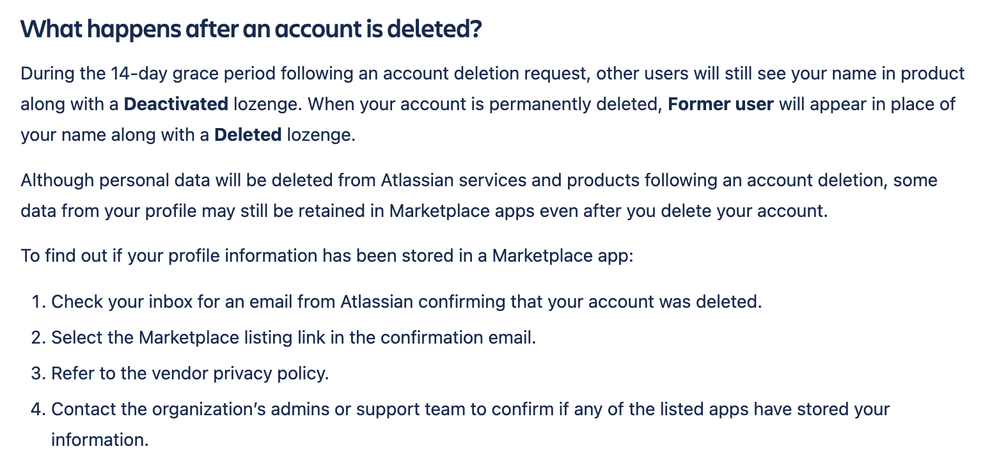Click step "Contact the organization's admins or support team"
Viewport: 999px width, 471px height.
[470, 424]
